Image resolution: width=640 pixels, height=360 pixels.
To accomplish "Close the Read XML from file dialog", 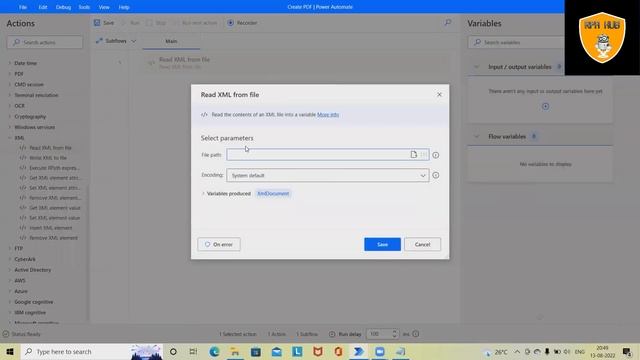I will (439, 95).
